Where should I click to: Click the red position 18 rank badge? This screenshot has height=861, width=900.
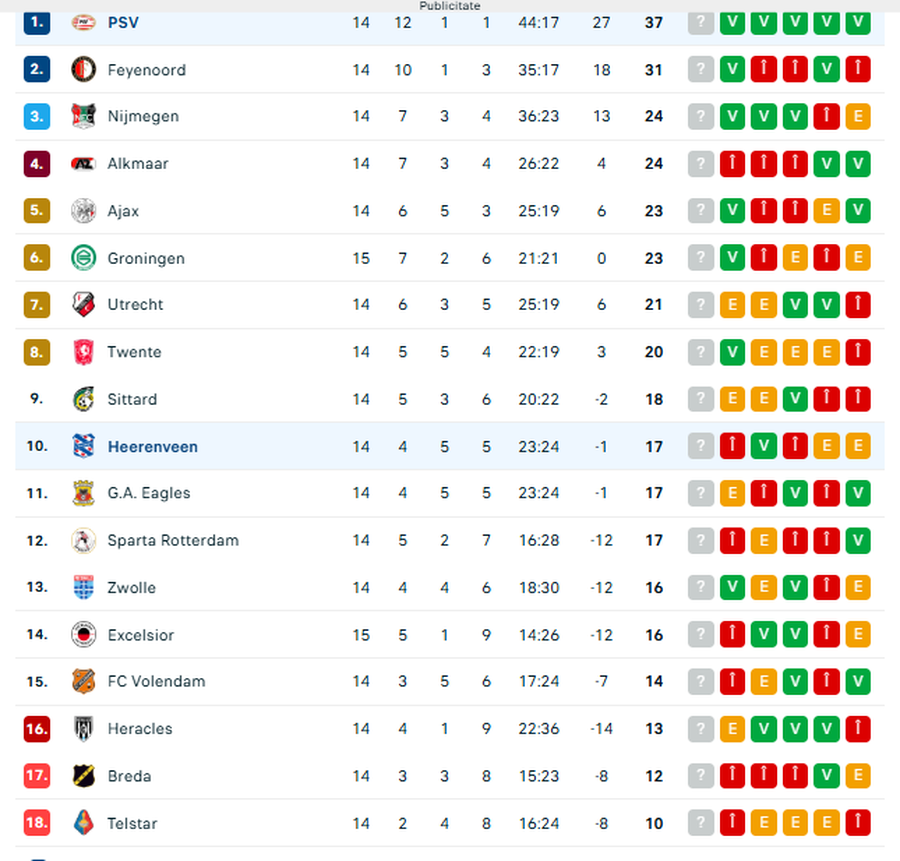[x=37, y=824]
